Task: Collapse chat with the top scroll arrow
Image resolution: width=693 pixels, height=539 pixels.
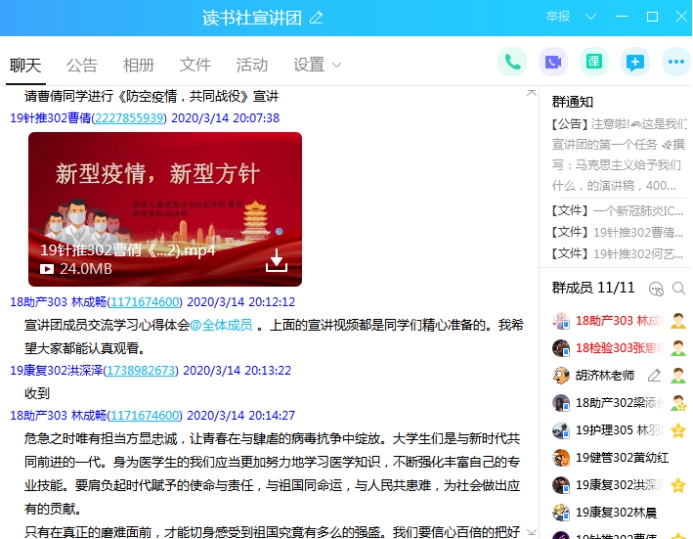Action: tap(532, 92)
